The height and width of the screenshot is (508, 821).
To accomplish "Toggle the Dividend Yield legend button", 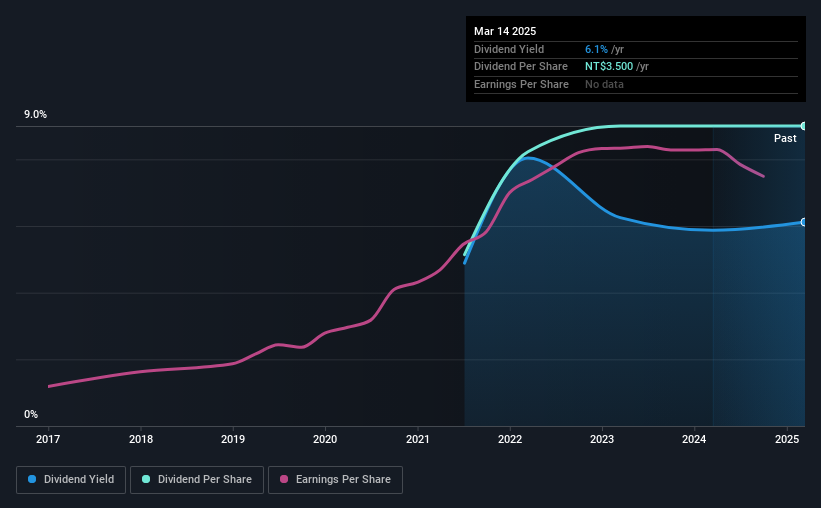I will point(71,480).
